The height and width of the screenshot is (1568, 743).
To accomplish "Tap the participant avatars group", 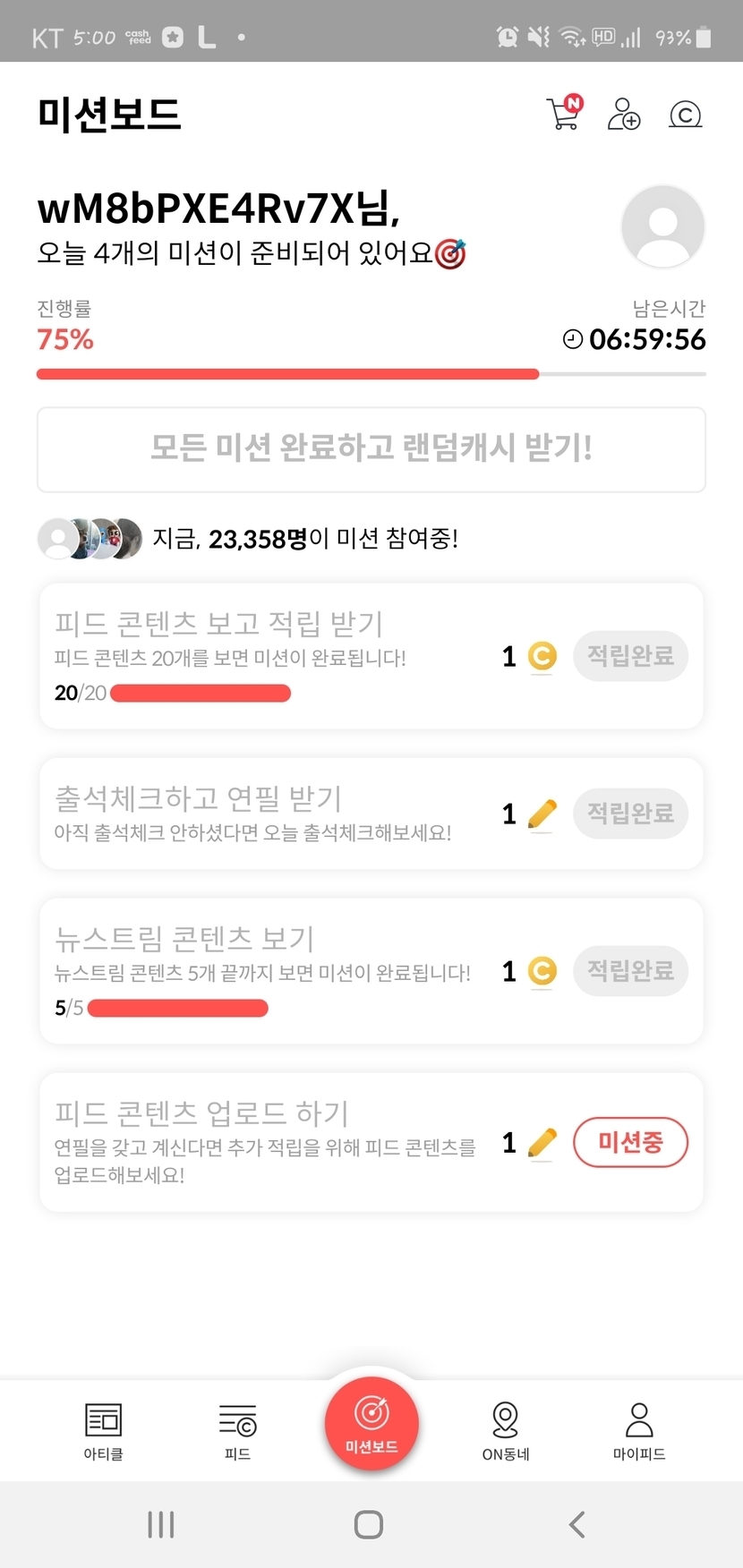I will click(90, 539).
